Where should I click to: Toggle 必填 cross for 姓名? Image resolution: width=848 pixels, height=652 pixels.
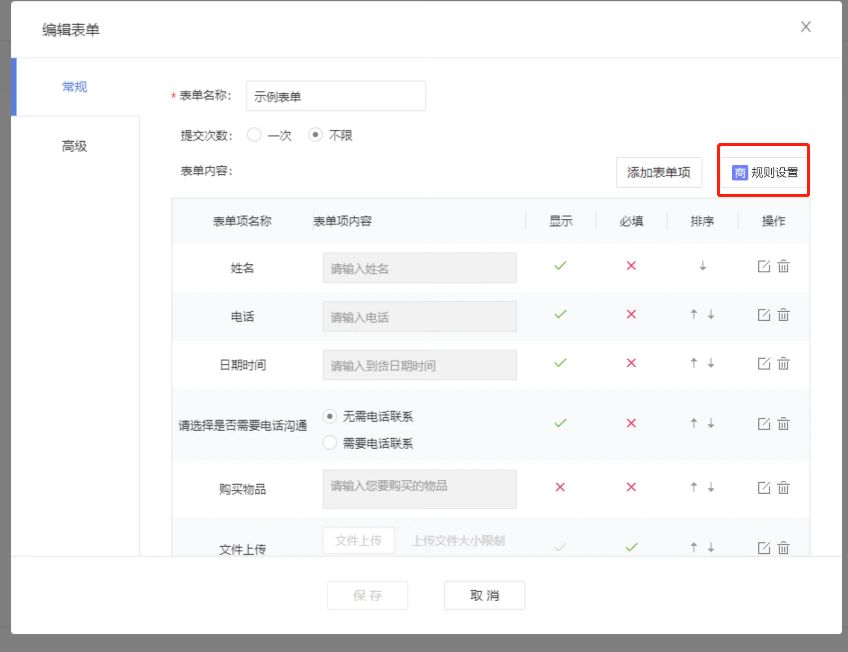point(631,265)
